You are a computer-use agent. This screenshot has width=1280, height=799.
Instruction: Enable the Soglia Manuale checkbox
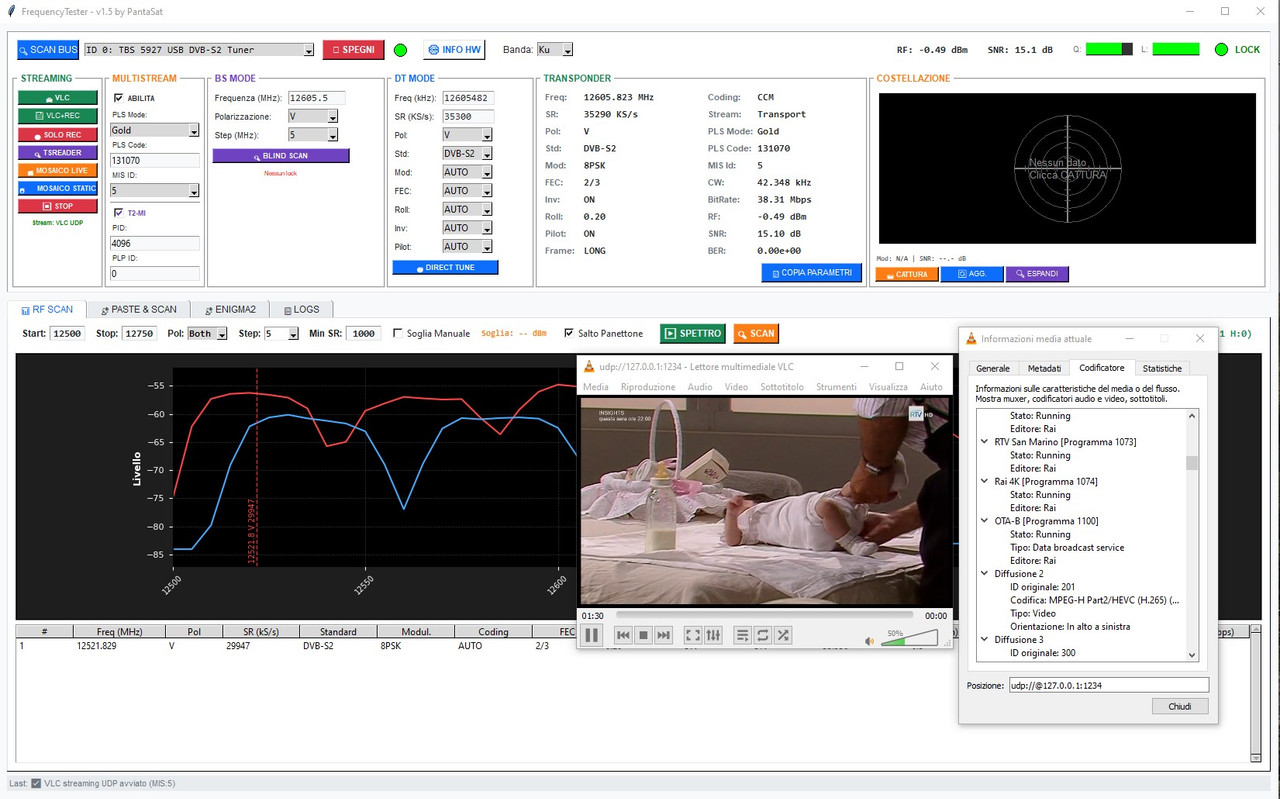click(398, 333)
